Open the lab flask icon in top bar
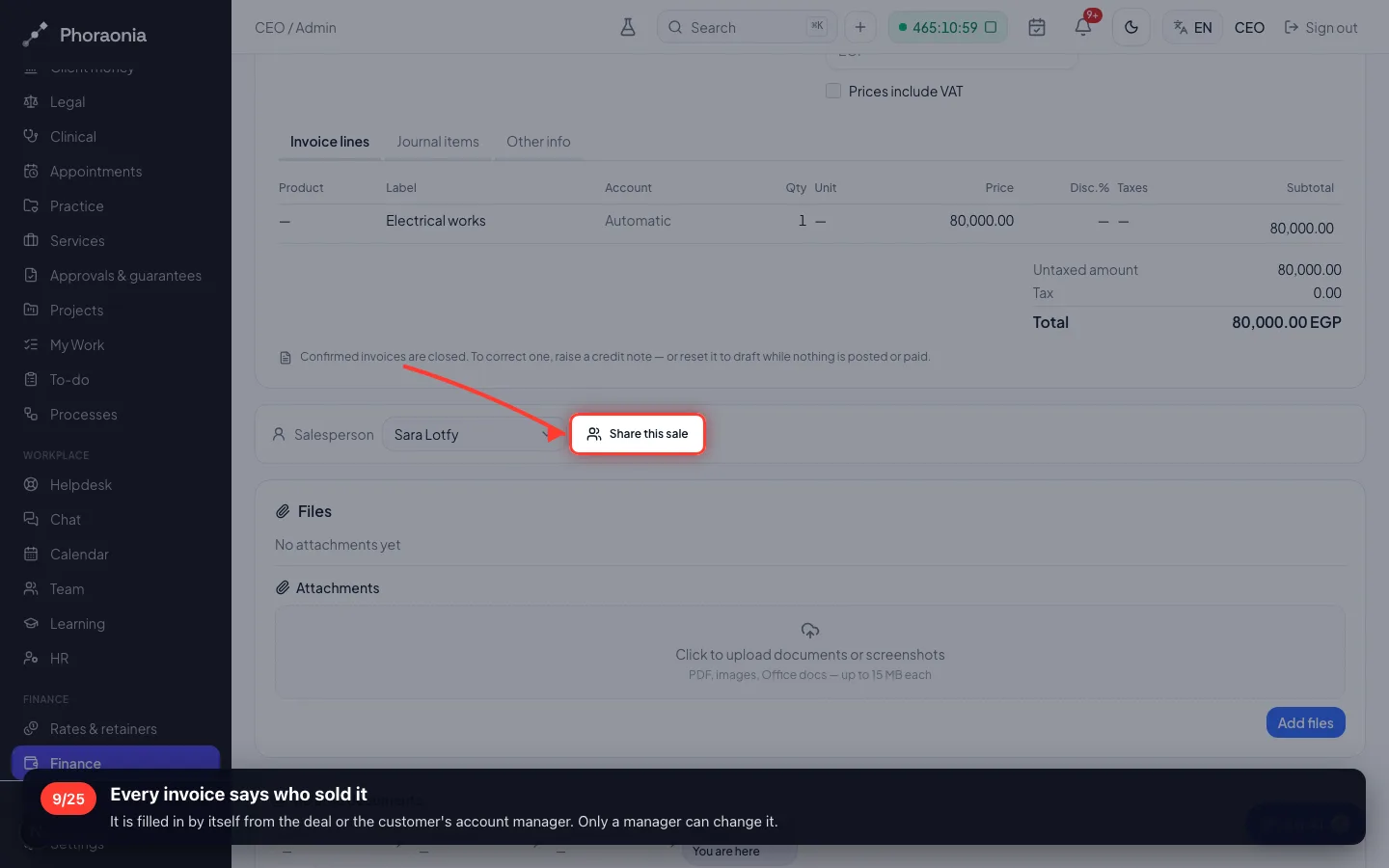1389x868 pixels. (628, 27)
